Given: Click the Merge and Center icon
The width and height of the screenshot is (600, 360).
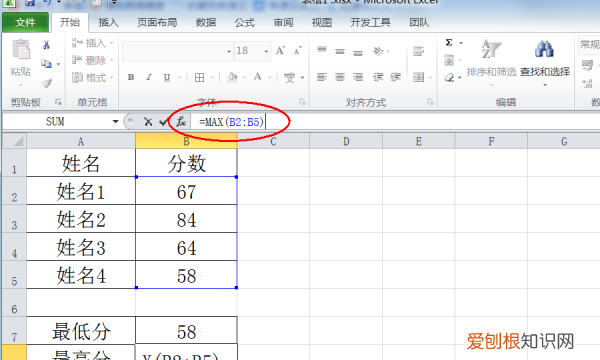Looking at the screenshot, I should pos(418,77).
